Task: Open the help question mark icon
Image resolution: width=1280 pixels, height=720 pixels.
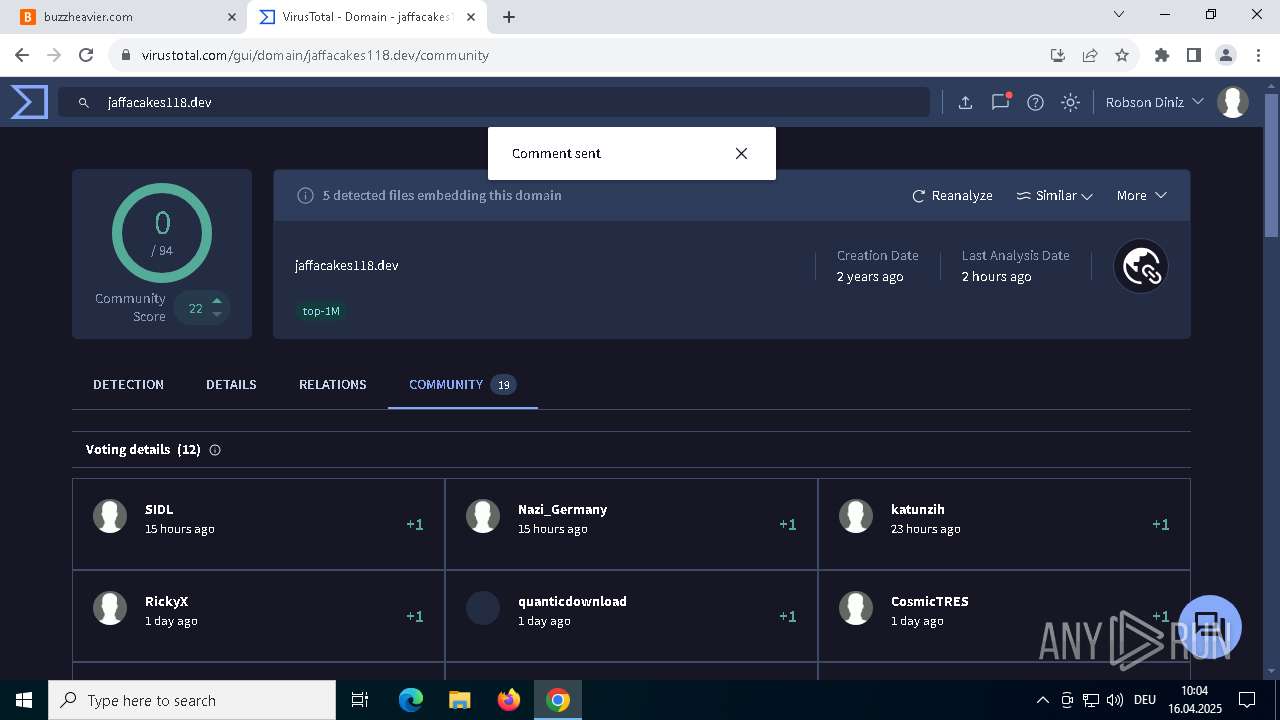Action: coord(1035,102)
